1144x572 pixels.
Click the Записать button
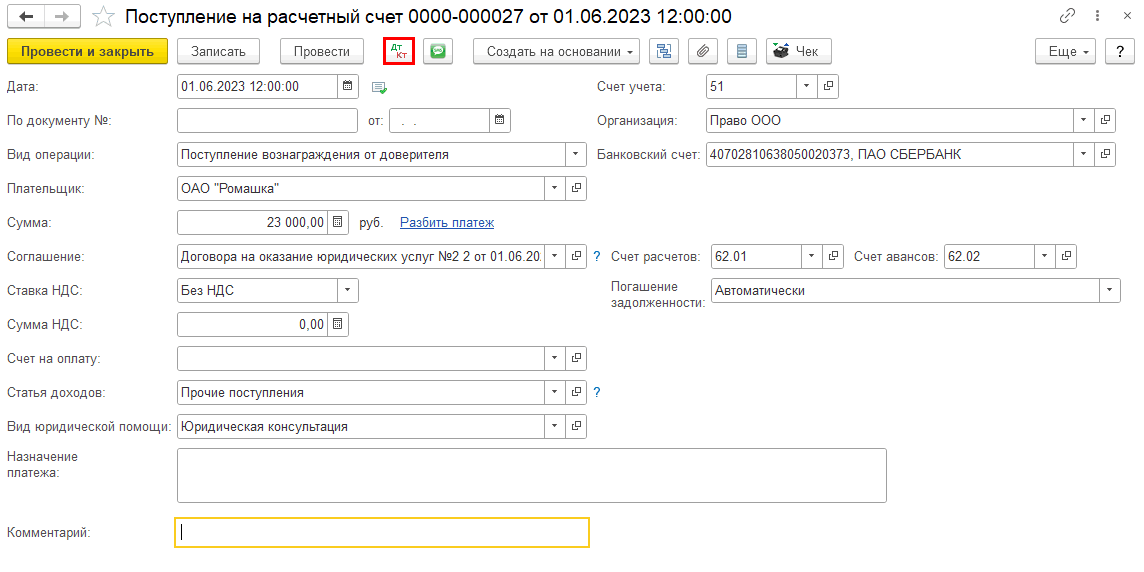(218, 51)
